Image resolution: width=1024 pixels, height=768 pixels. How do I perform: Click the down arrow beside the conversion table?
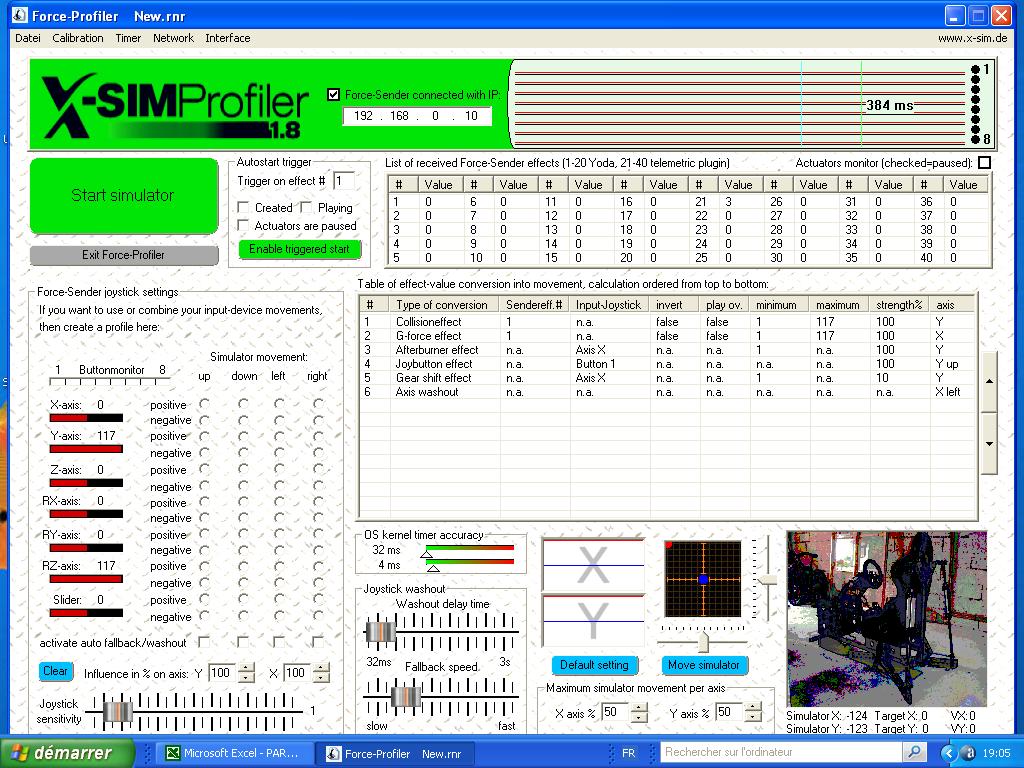pos(989,443)
